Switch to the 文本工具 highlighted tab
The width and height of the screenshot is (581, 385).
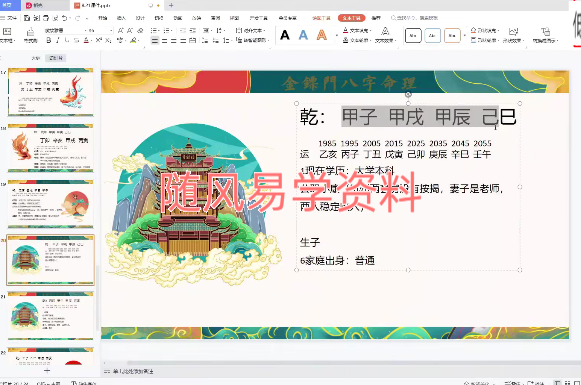tap(351, 18)
